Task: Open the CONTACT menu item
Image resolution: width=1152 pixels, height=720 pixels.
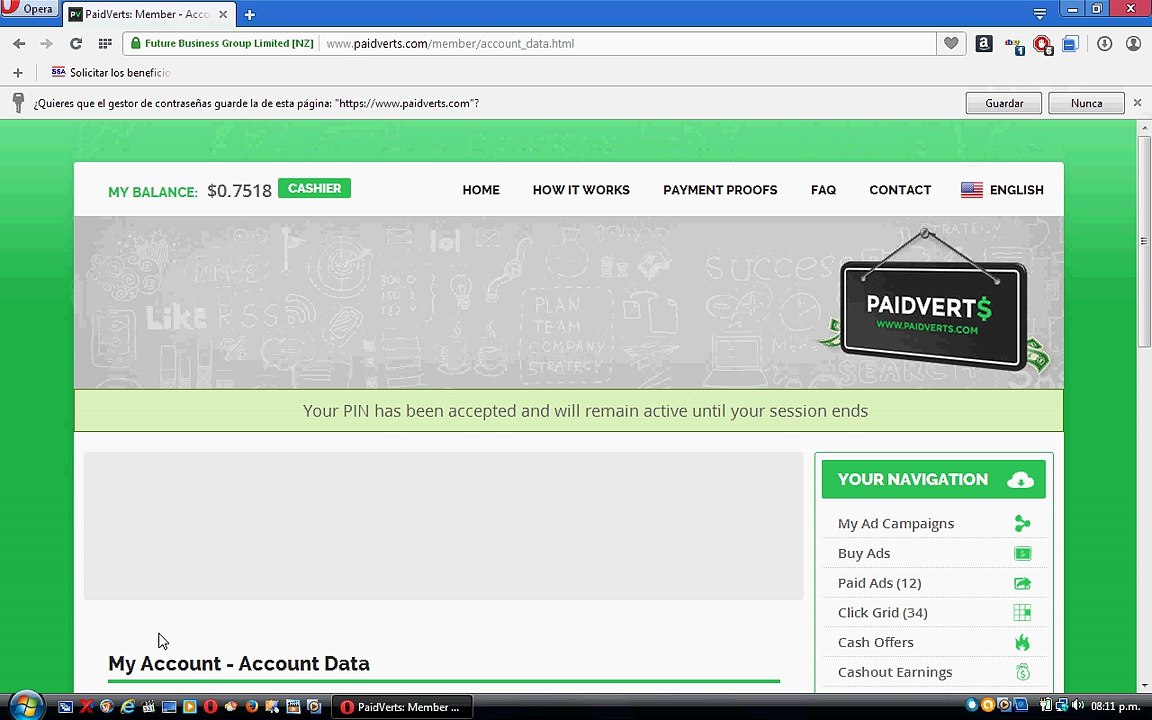Action: coord(900,190)
